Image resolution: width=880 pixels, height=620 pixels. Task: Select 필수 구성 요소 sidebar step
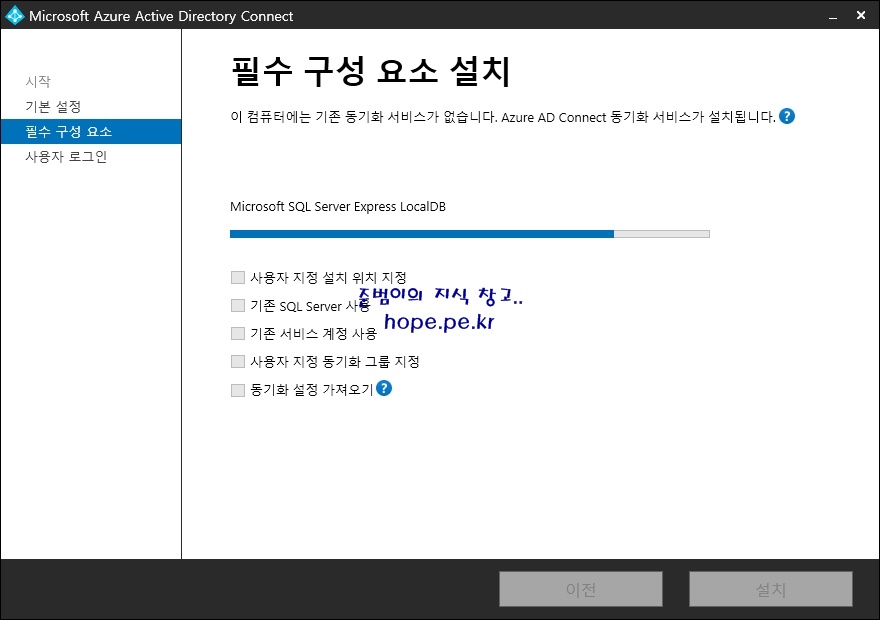tap(91, 131)
